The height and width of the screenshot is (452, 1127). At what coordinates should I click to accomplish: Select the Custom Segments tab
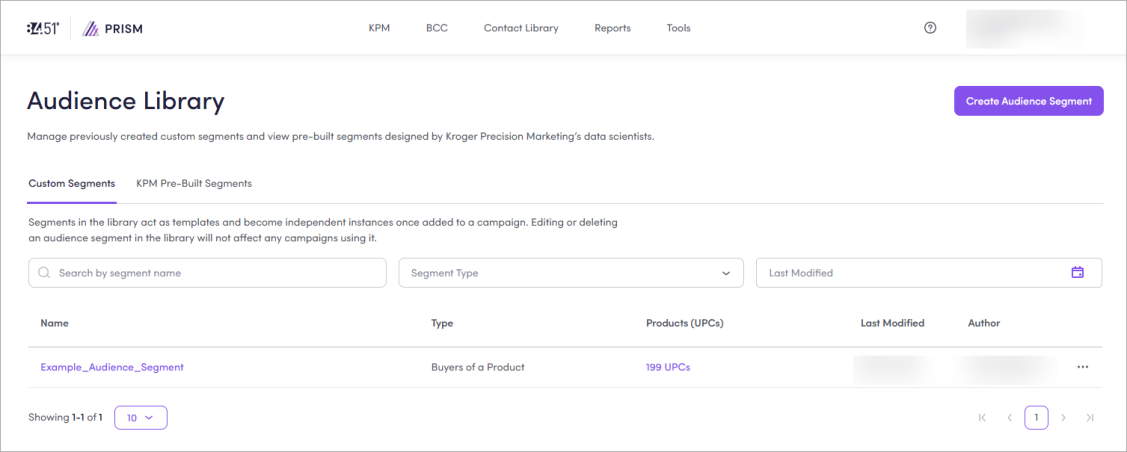click(x=72, y=184)
